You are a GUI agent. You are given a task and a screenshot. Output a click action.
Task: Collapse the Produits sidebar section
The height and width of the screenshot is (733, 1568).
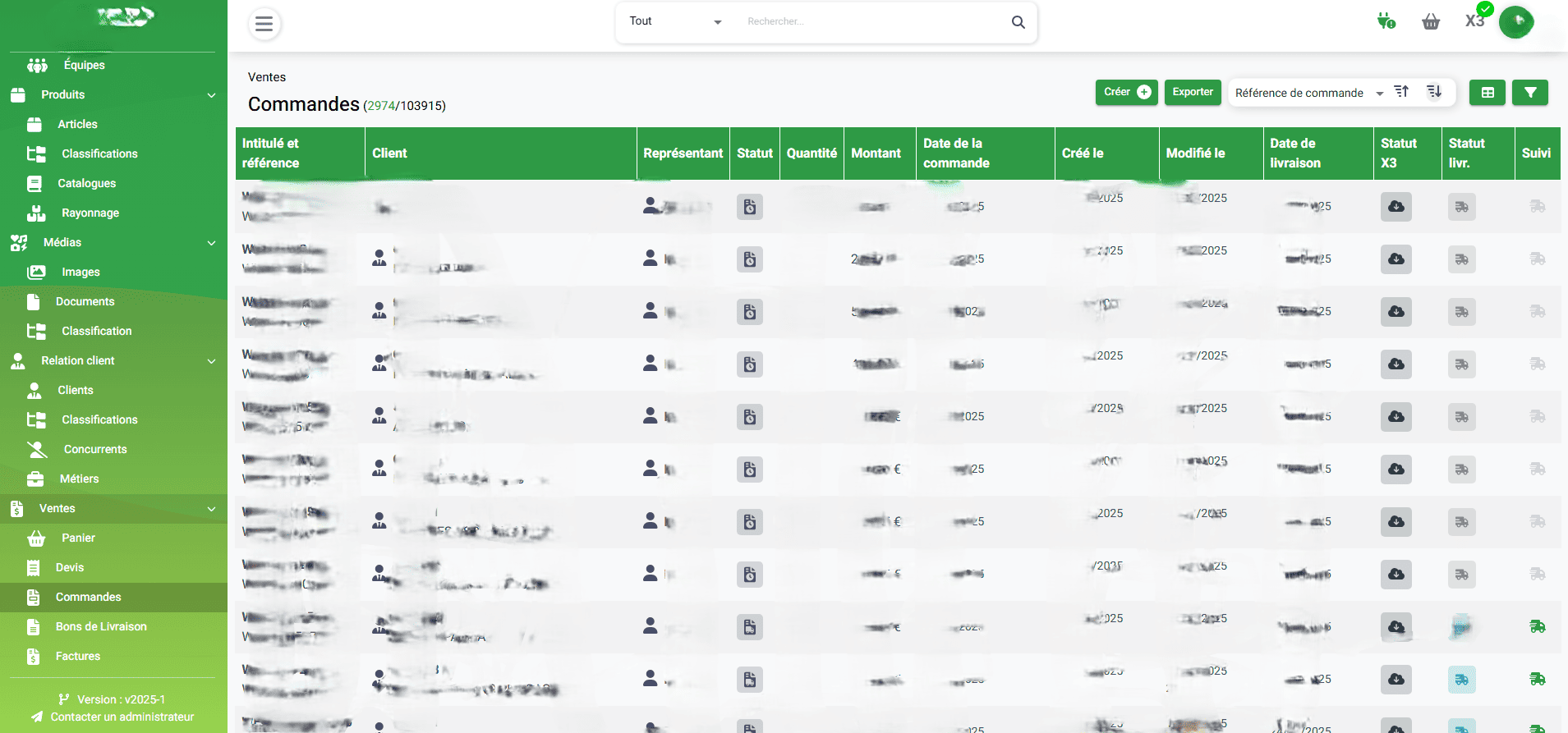[211, 95]
